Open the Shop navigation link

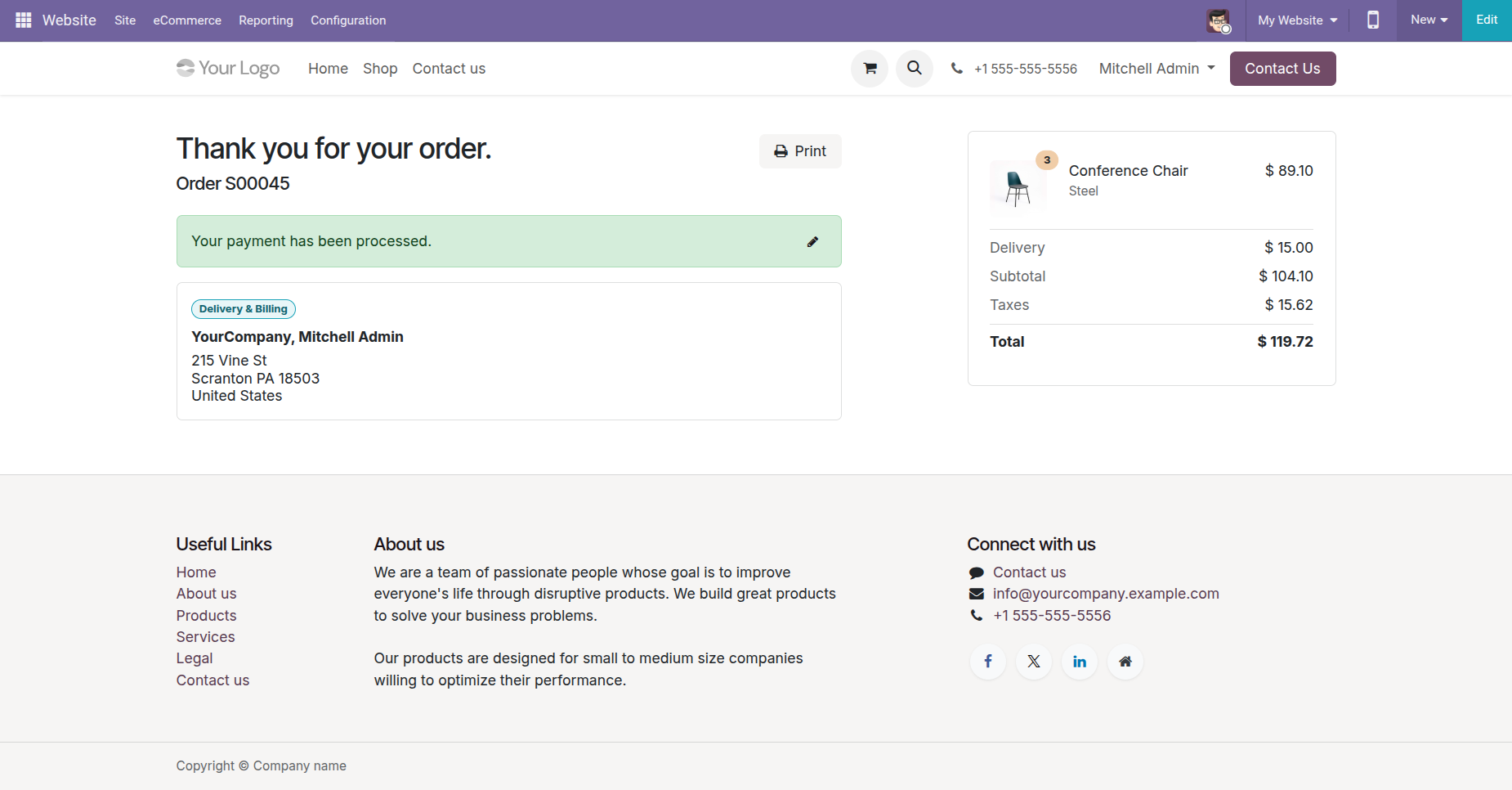(380, 69)
